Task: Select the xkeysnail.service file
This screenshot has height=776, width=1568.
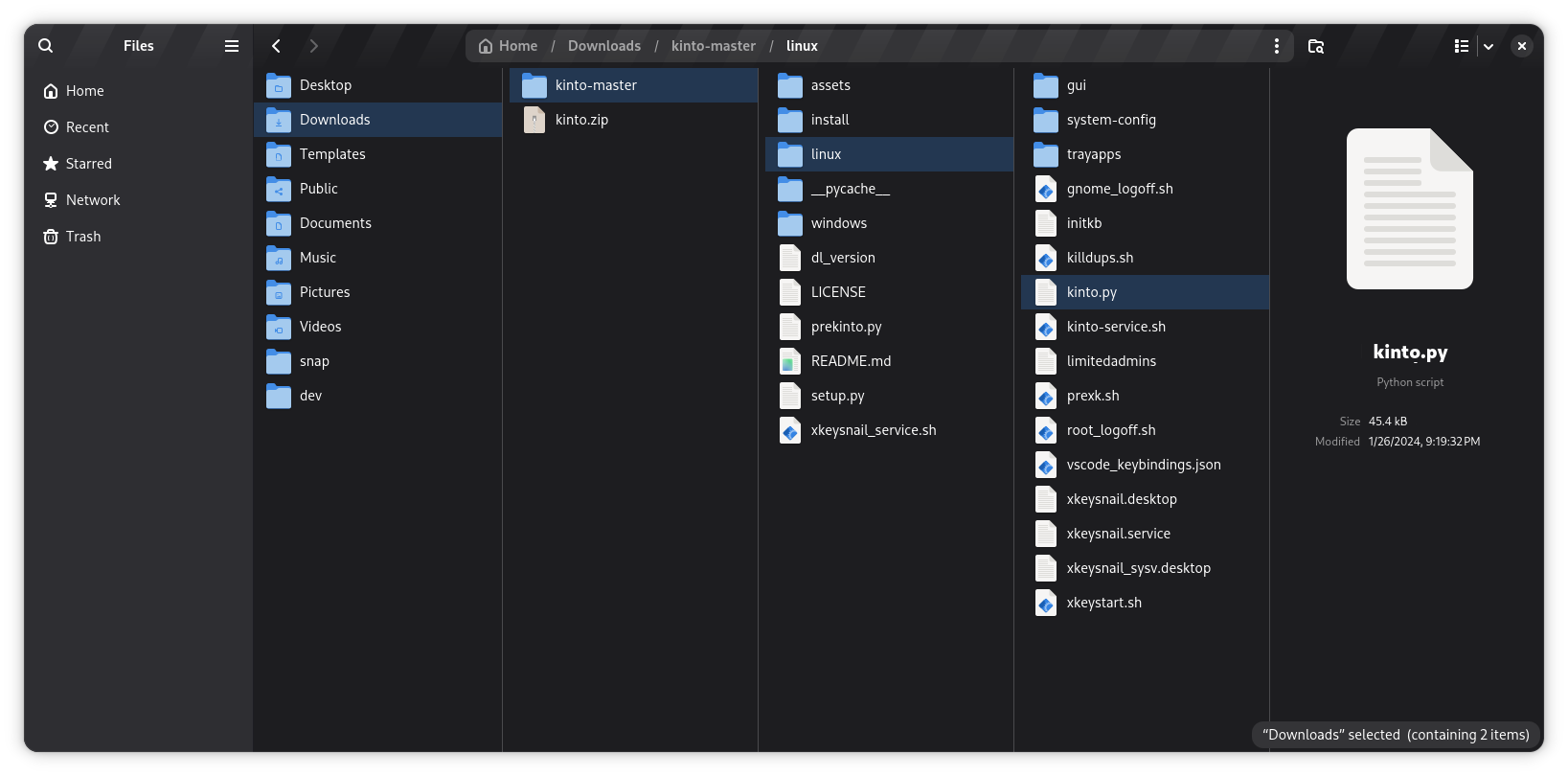Action: 1146,534
